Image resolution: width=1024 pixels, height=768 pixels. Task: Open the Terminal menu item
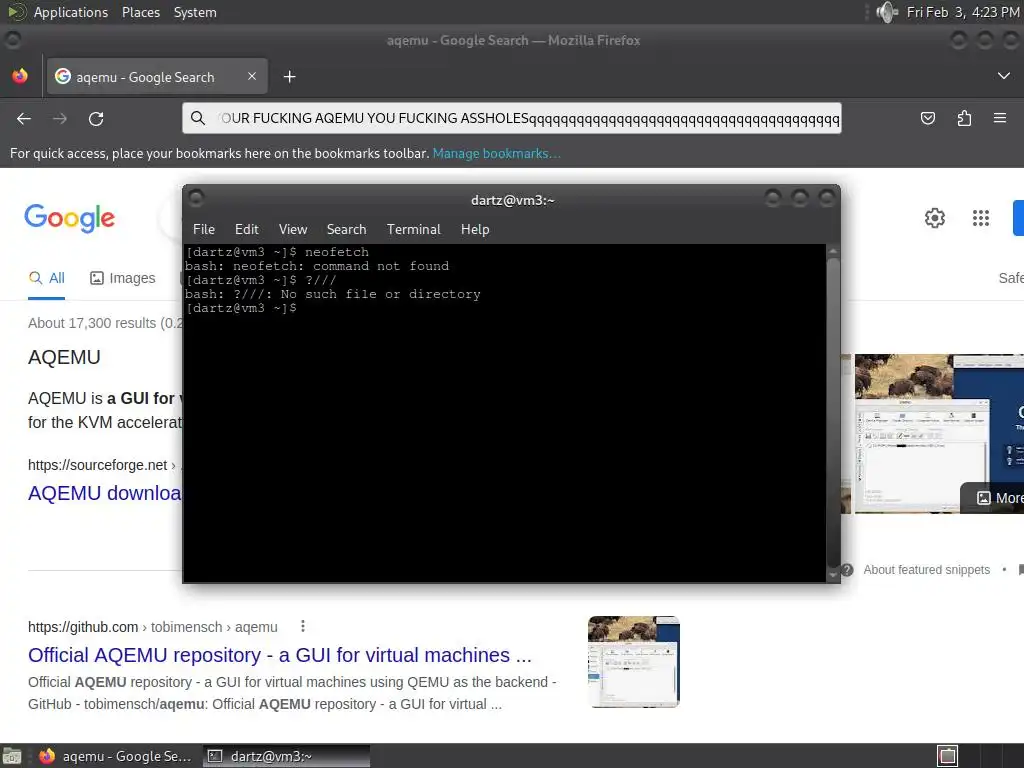413,229
